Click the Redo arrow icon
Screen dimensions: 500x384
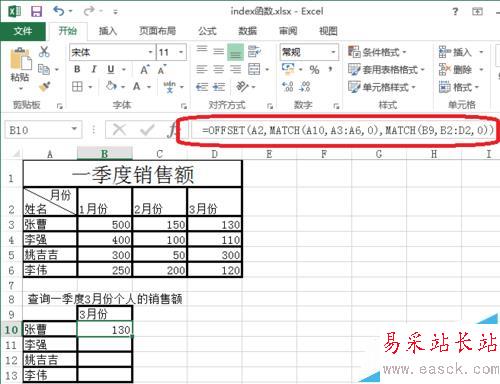coord(89,11)
